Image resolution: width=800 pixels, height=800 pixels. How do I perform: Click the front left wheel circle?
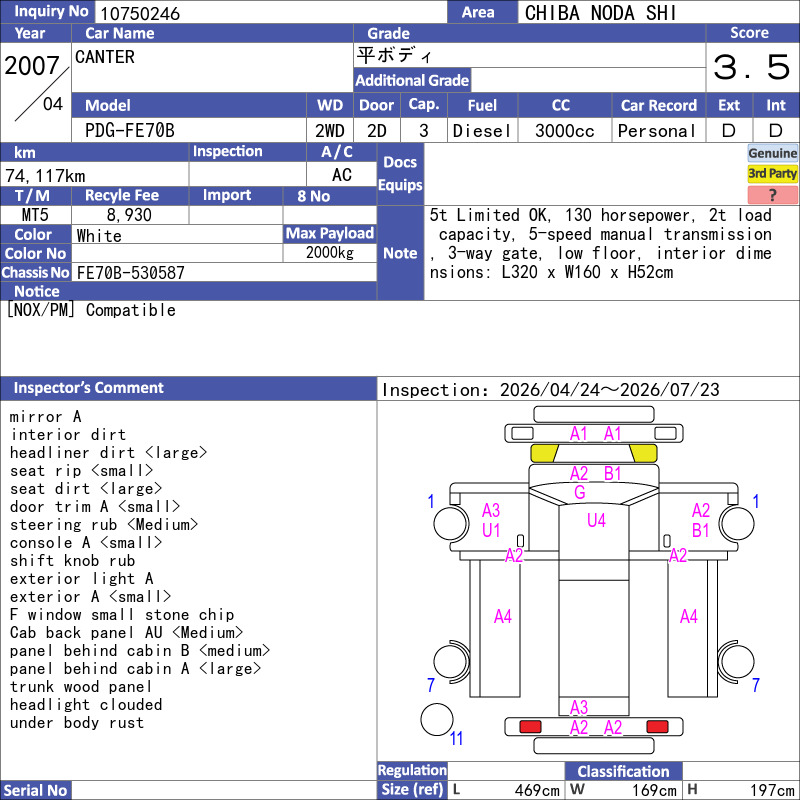(x=451, y=523)
